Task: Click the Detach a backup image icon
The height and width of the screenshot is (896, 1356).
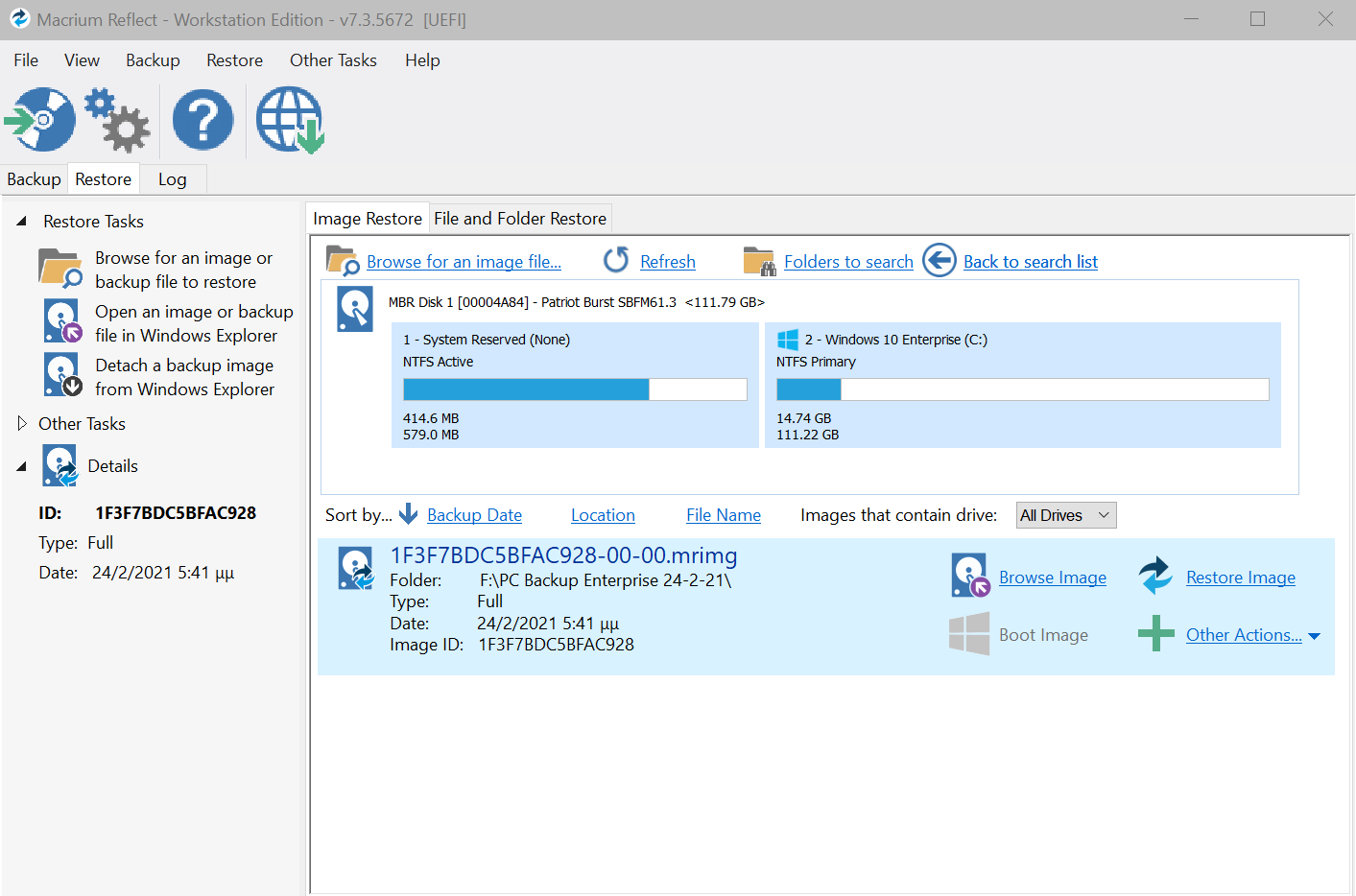Action: click(62, 374)
